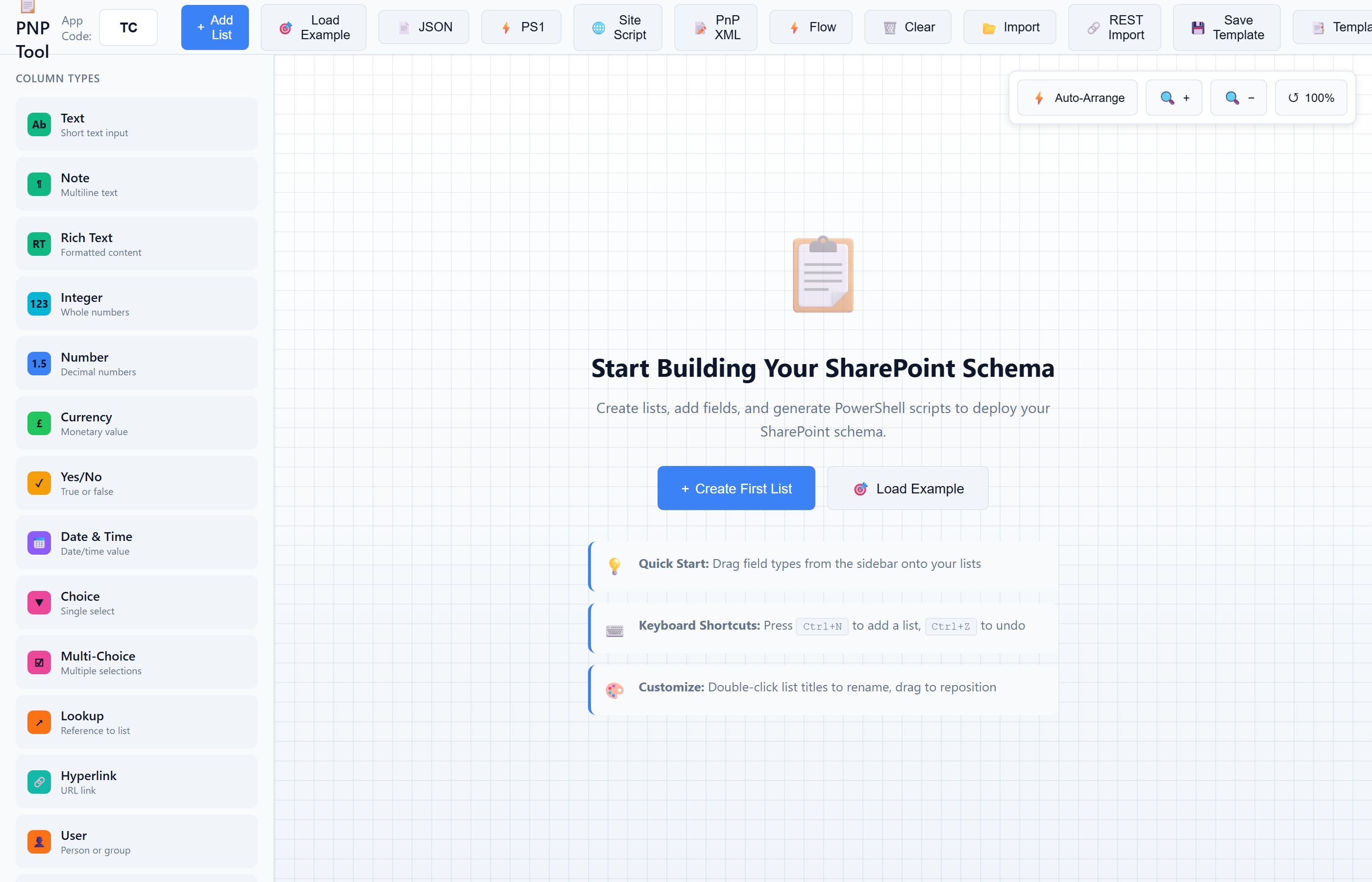Image resolution: width=1372 pixels, height=882 pixels.
Task: Click the 'Person or group' description
Action: (96, 850)
